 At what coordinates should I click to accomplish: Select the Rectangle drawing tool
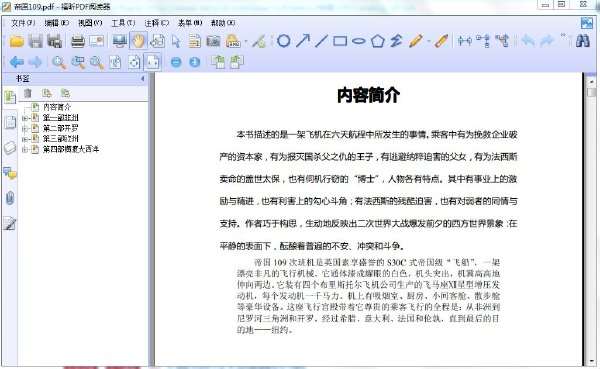coord(340,41)
